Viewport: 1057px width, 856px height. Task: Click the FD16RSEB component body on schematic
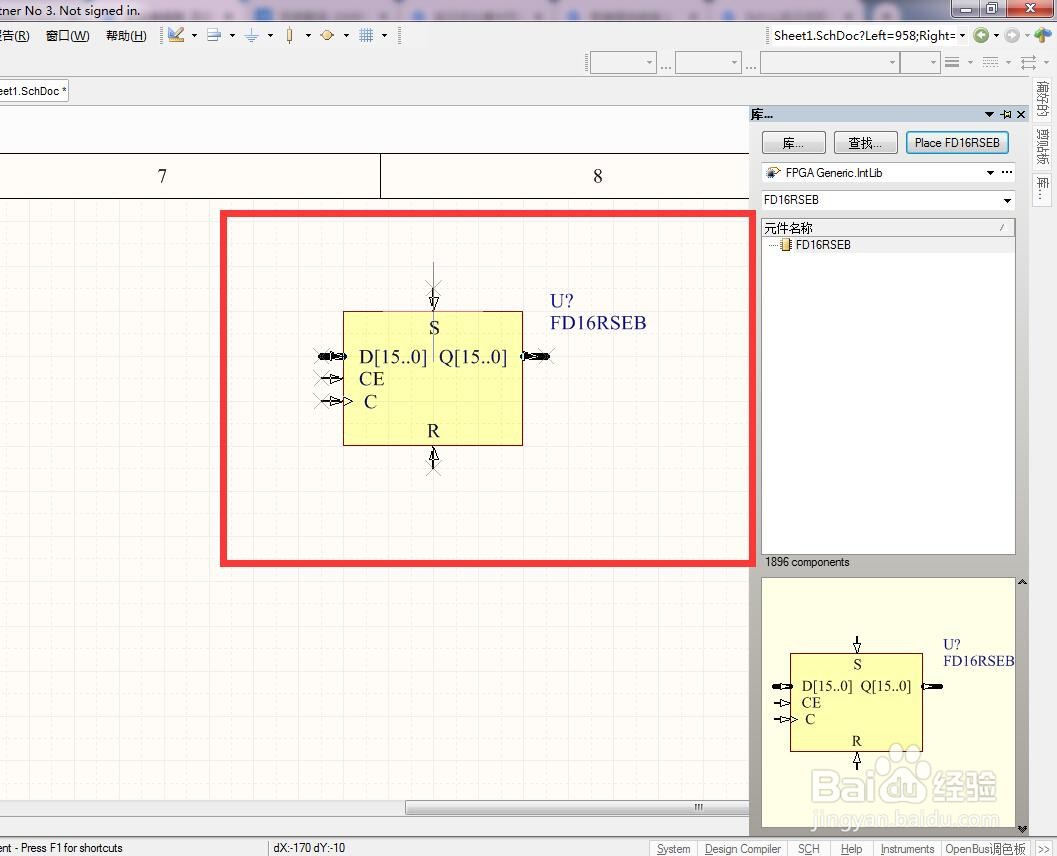[x=433, y=378]
